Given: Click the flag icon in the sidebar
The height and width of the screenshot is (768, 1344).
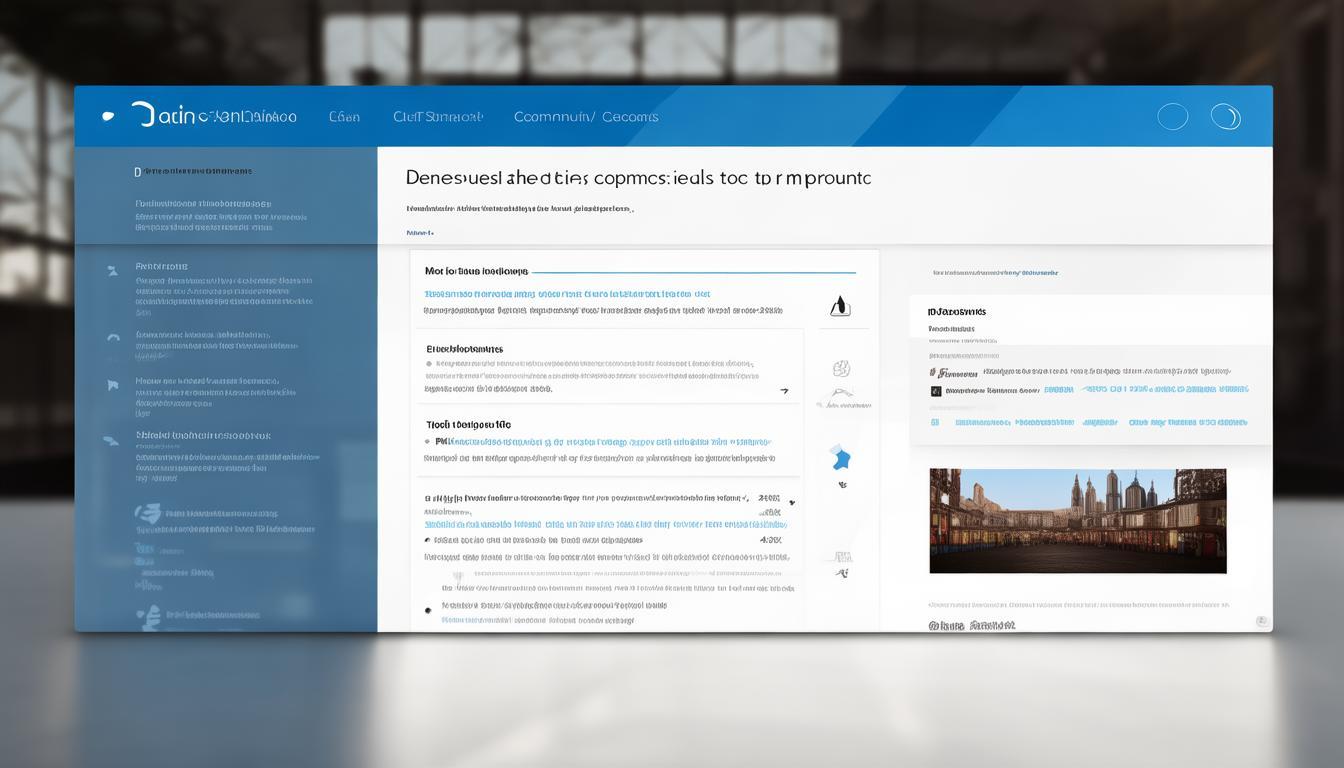Looking at the screenshot, I should (112, 384).
